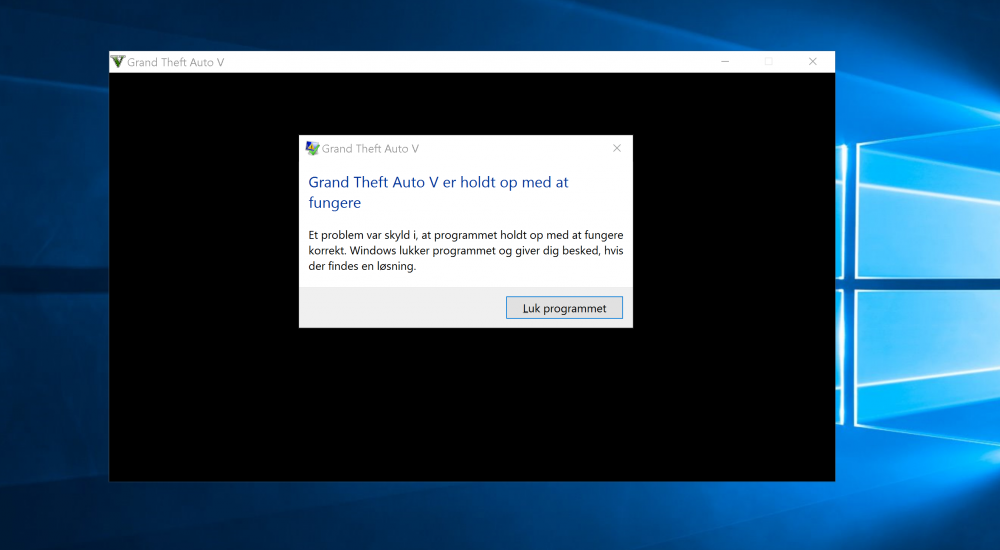Minimize the Grand Theft Auto V main window

pos(725,61)
